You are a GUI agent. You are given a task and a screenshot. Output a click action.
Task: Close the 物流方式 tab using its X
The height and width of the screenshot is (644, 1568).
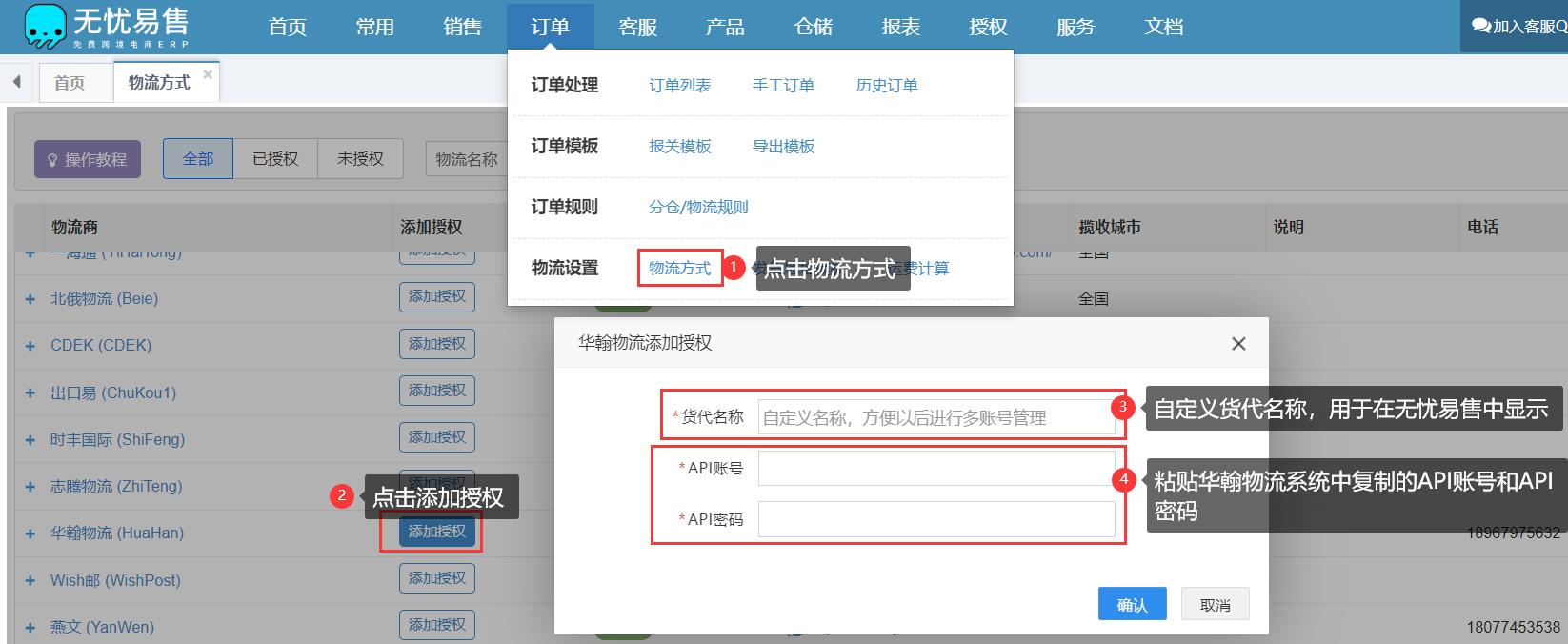click(x=208, y=73)
